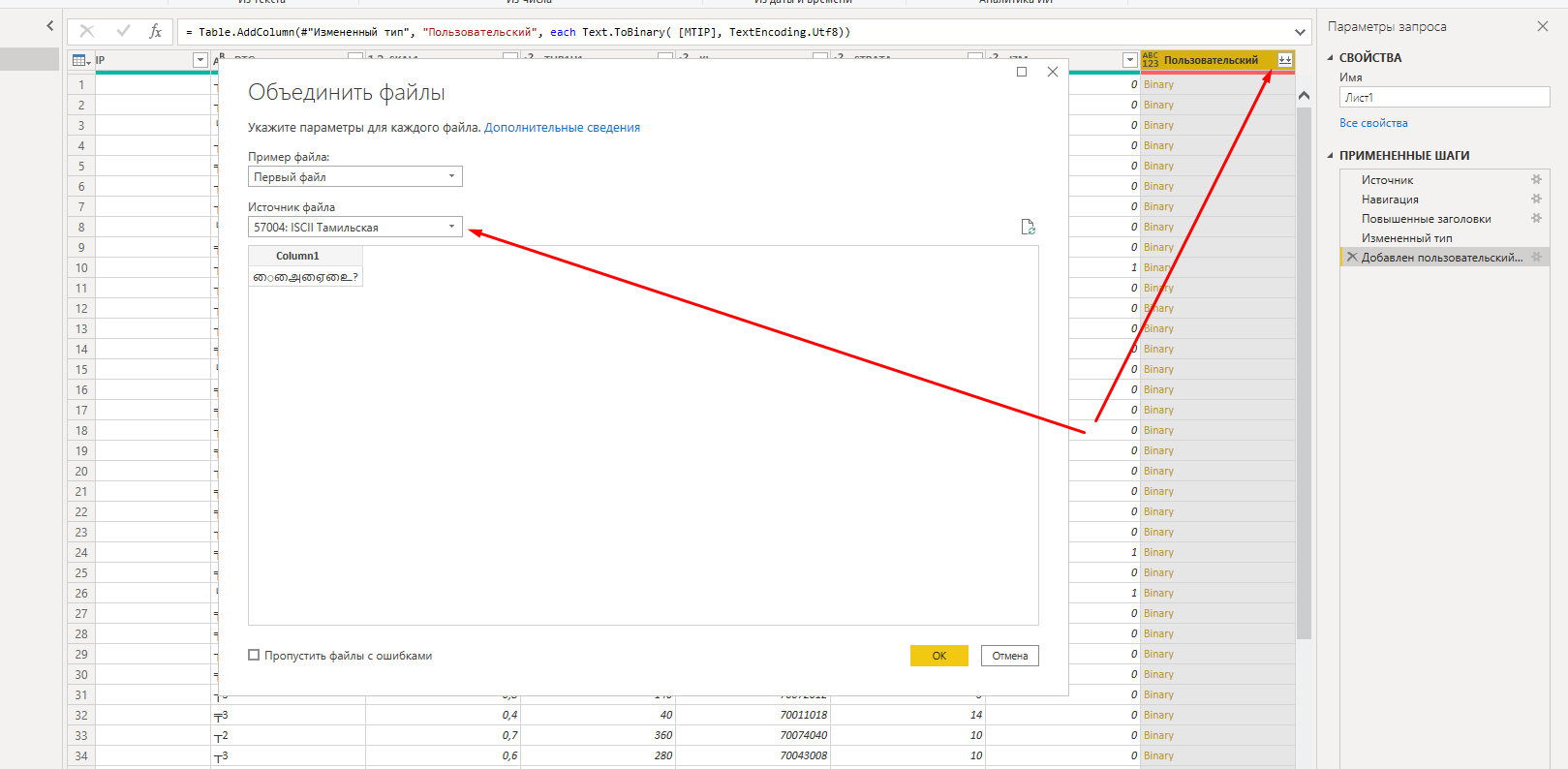The image size is (1568, 769).
Task: Click the Binary cell in row 5
Action: pos(1217,166)
